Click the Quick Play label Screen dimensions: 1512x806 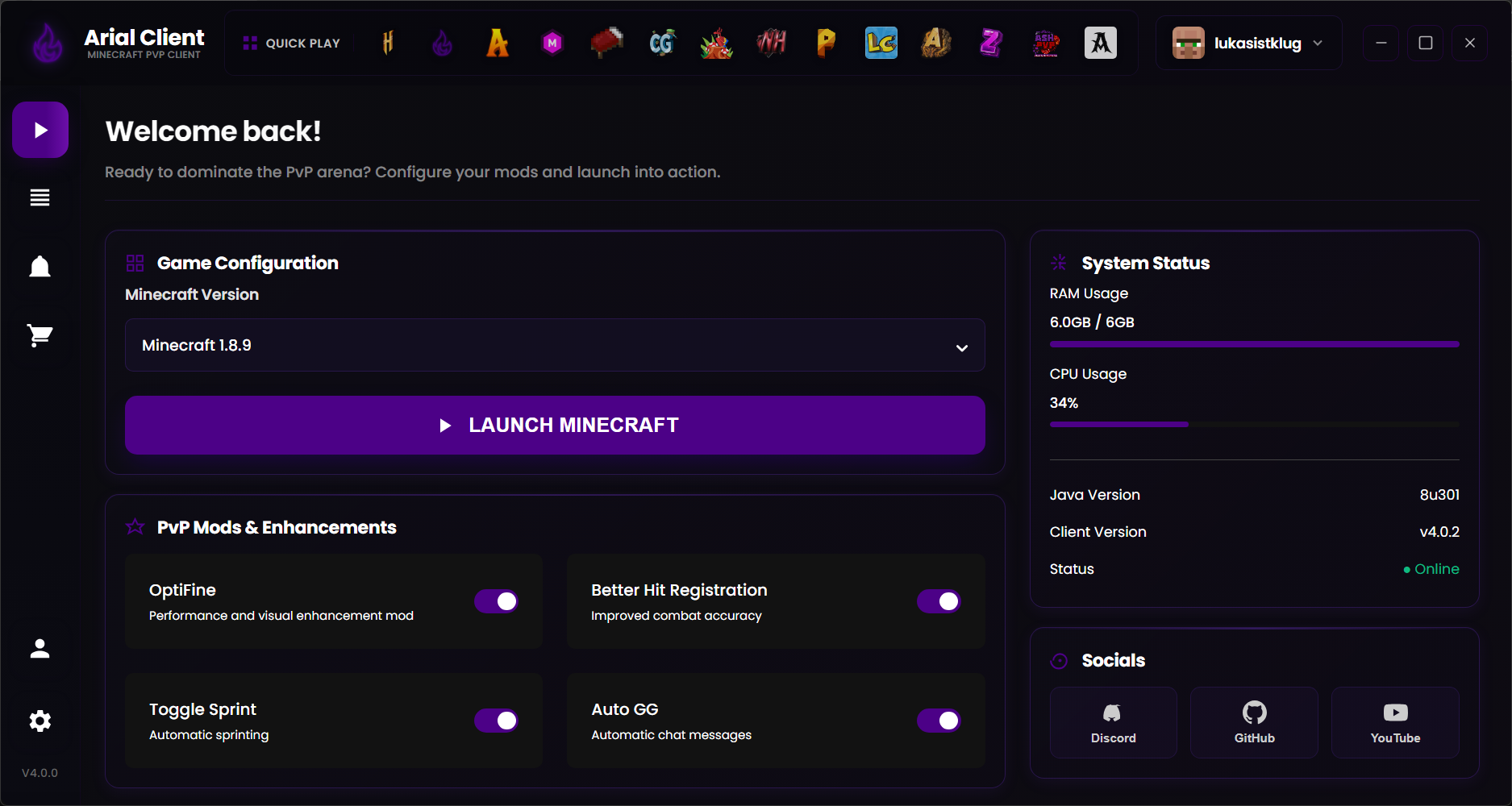click(303, 44)
